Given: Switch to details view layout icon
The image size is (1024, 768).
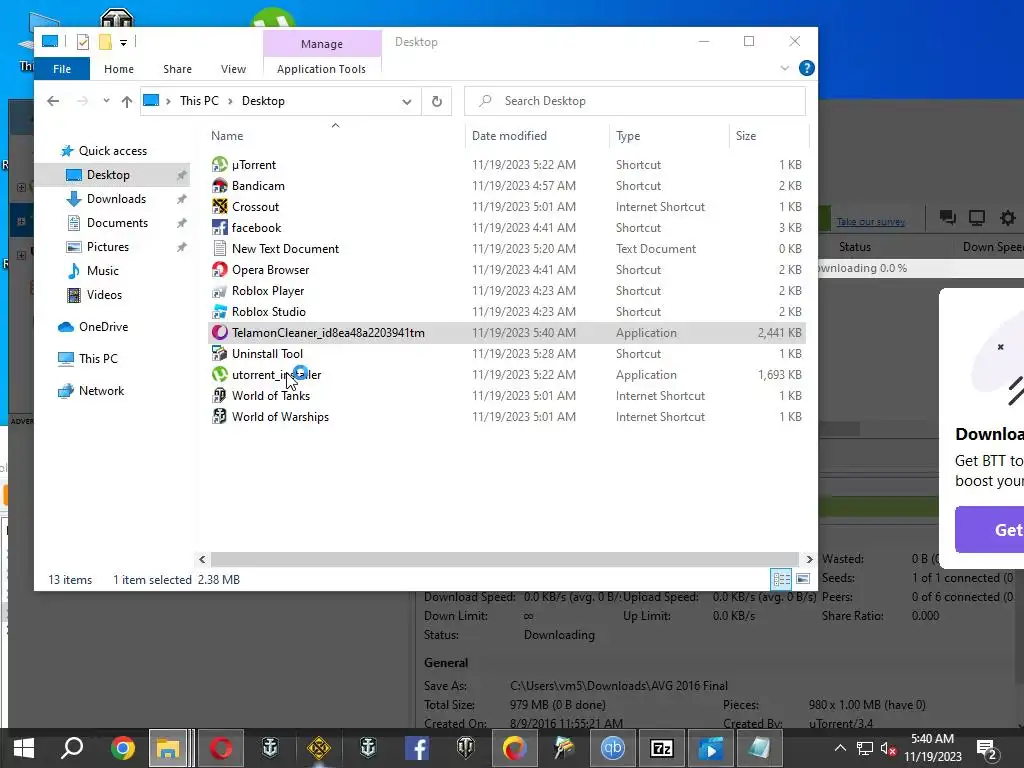Looking at the screenshot, I should click(781, 579).
